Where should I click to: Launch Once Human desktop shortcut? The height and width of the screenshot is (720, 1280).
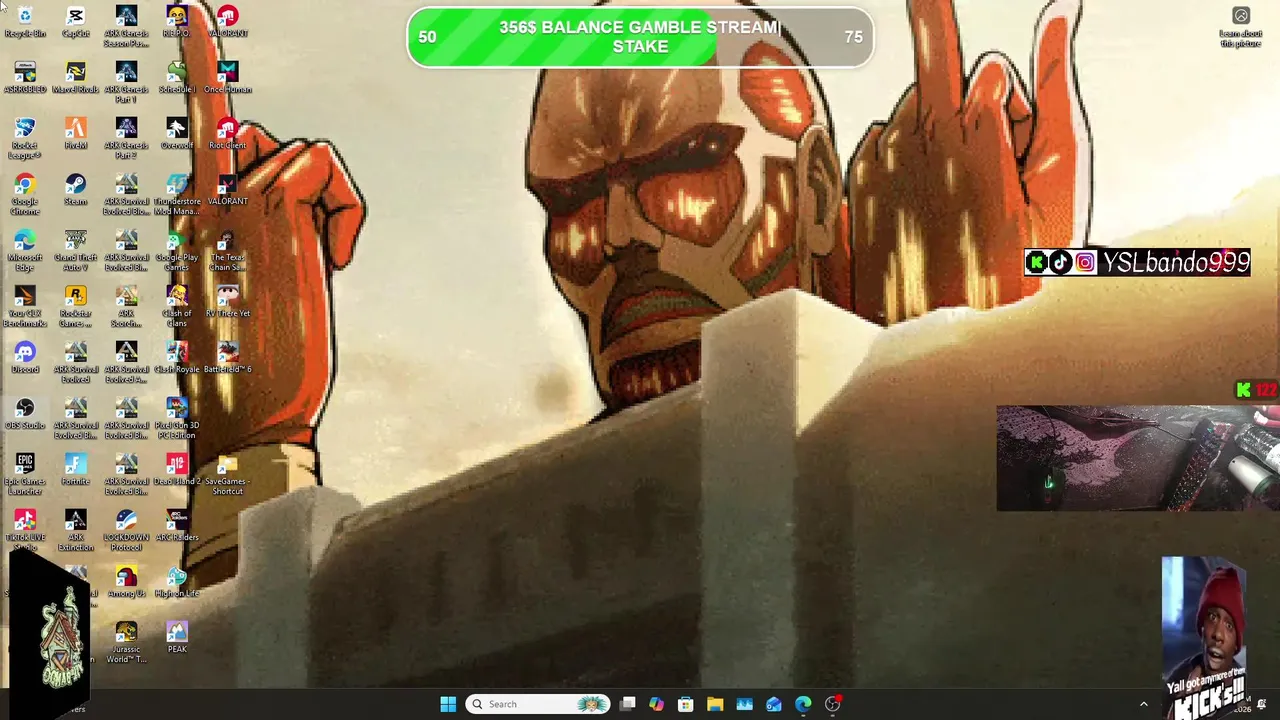point(228,78)
